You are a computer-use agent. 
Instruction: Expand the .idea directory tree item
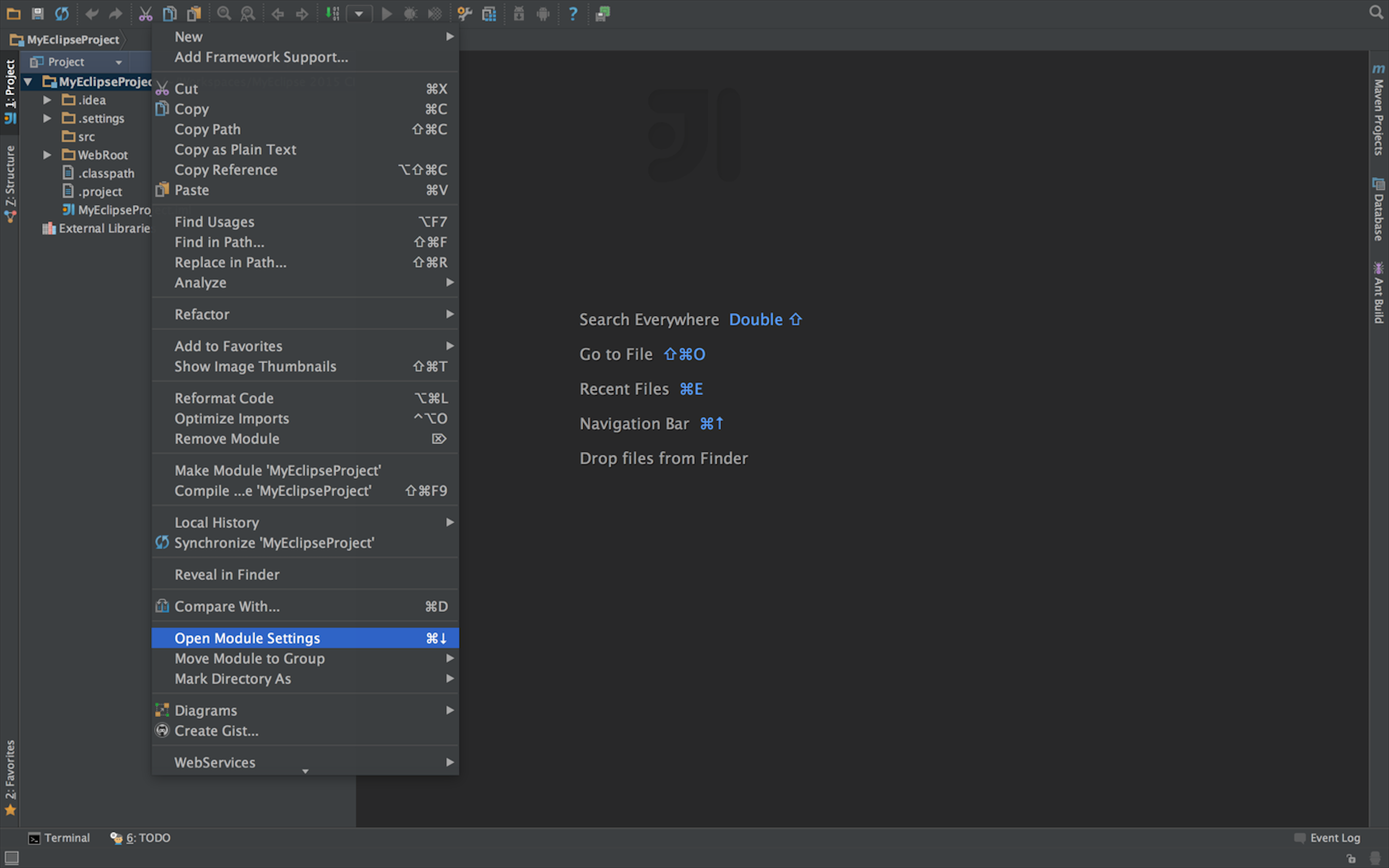click(46, 100)
